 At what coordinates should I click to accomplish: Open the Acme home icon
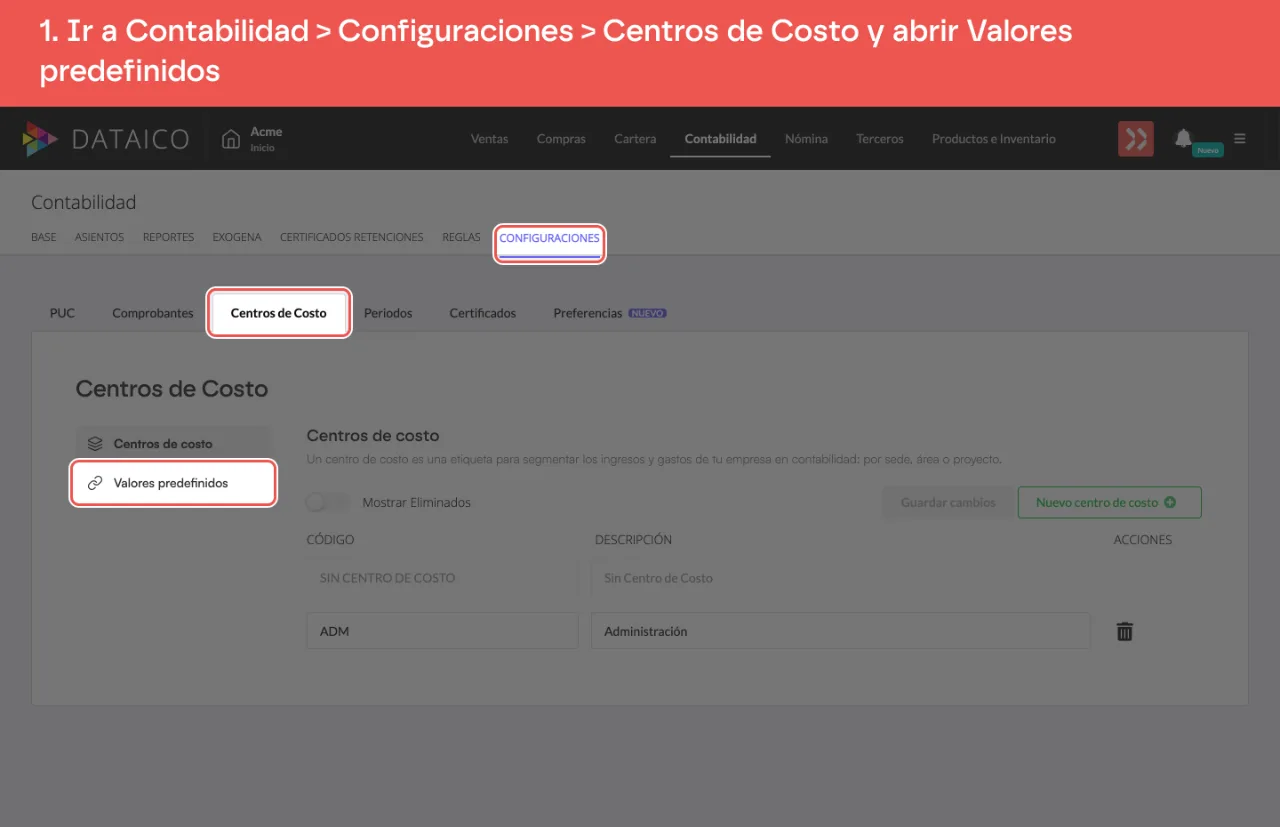coord(231,139)
